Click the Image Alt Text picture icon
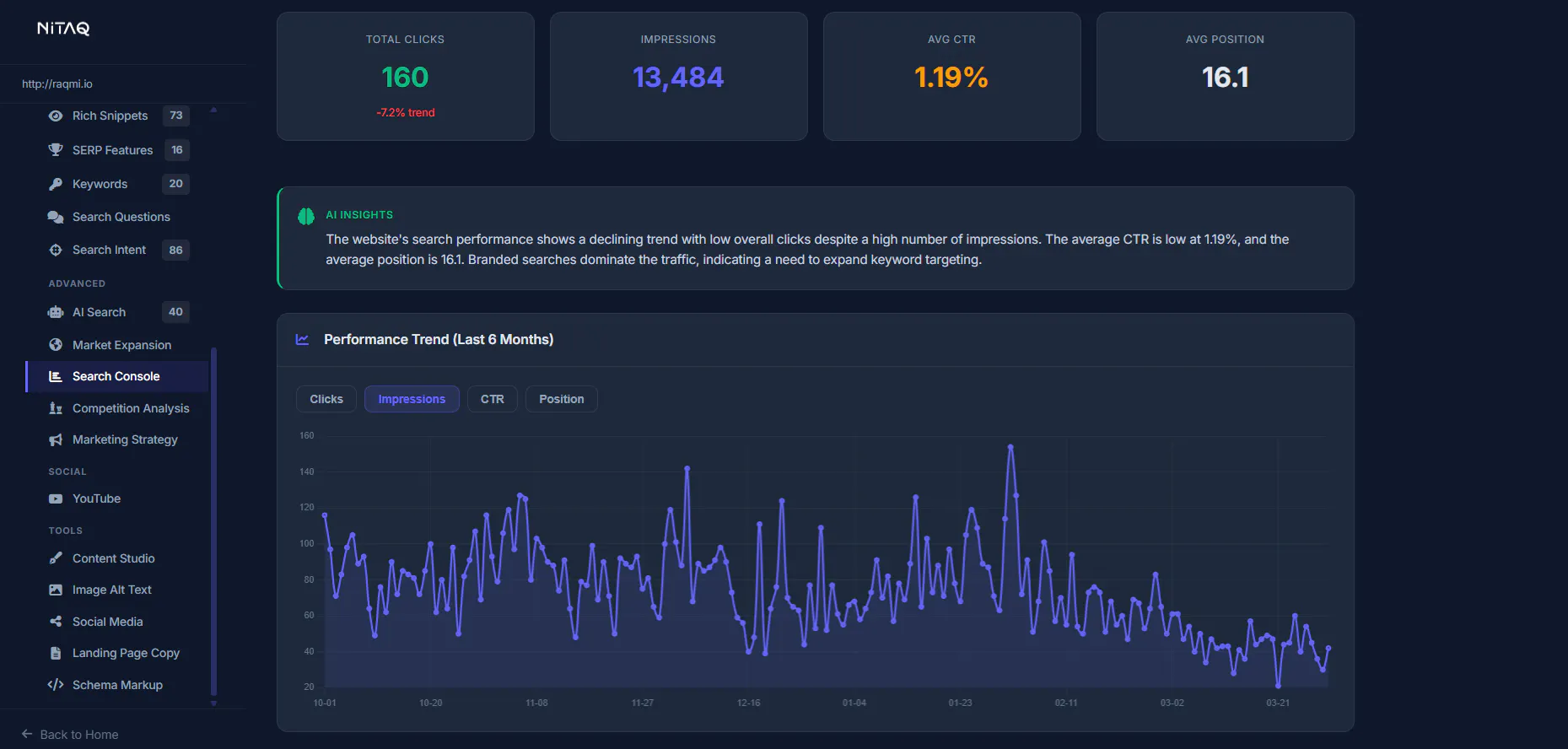1568x749 pixels. pyautogui.click(x=56, y=590)
